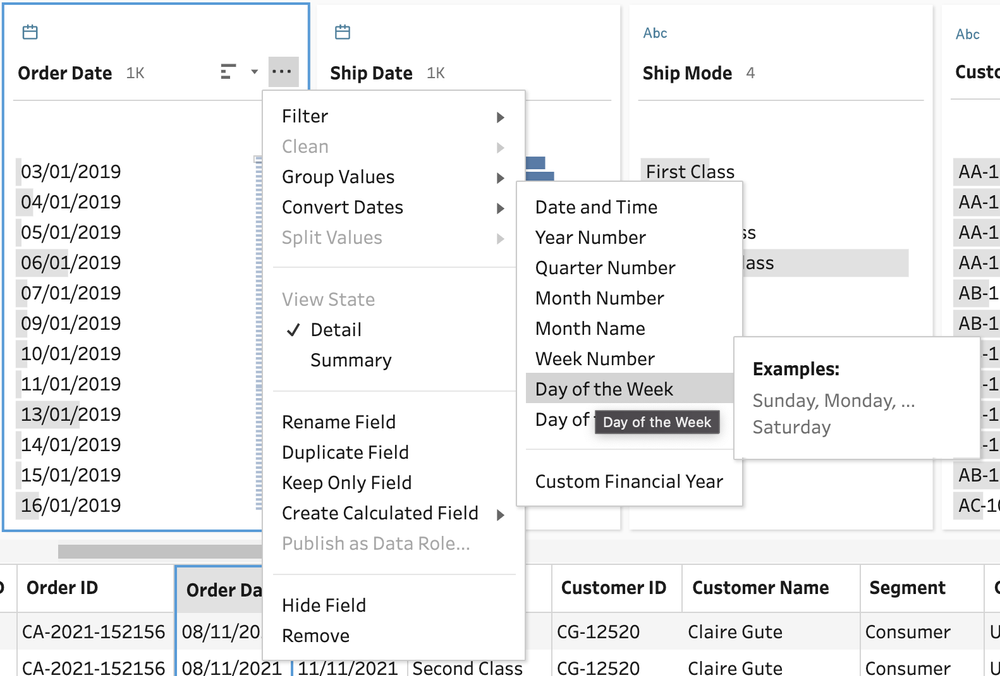Select Duplicate Field
Viewport: 1000px width, 676px height.
(x=345, y=452)
